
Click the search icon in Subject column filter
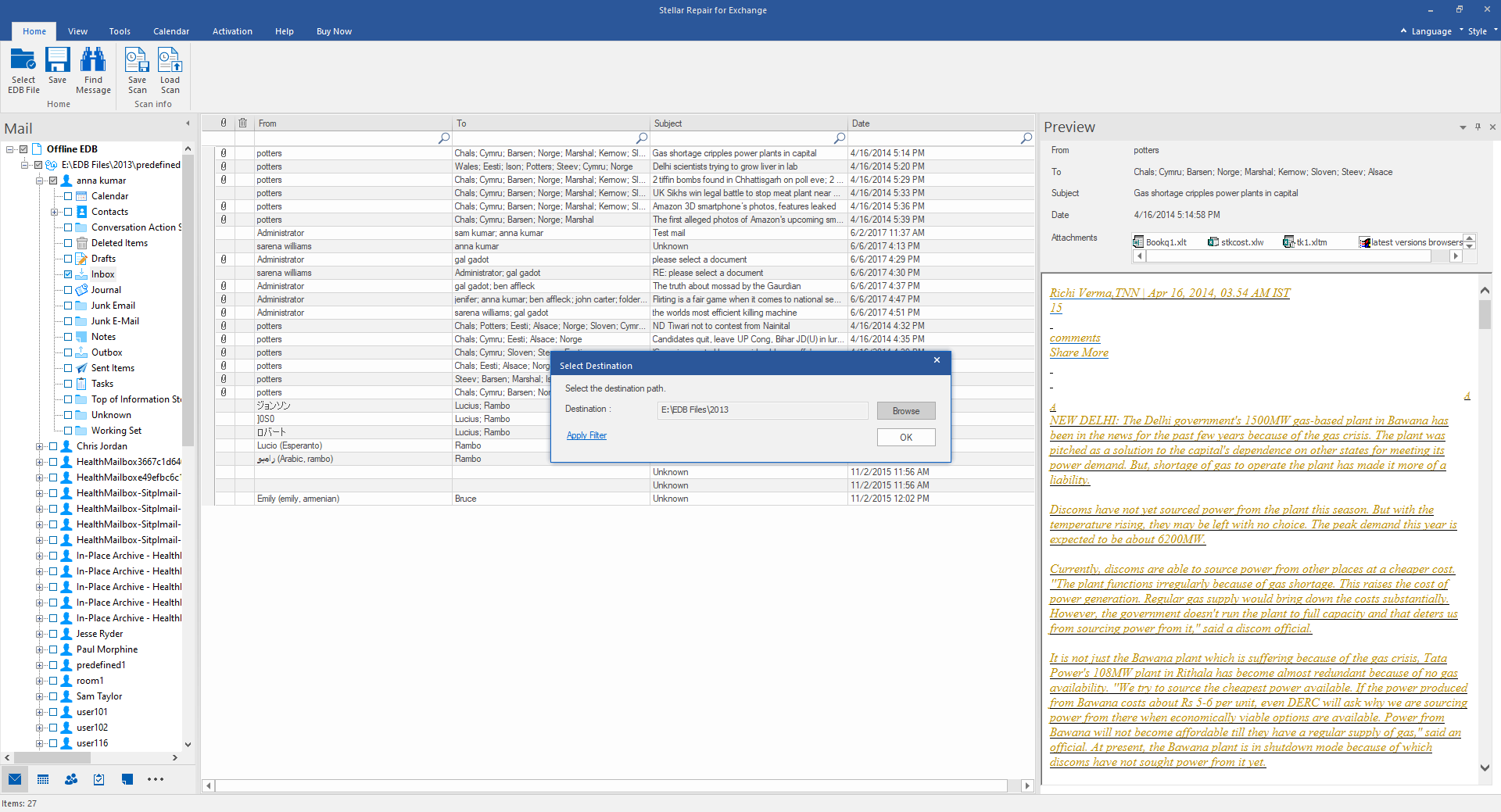(x=840, y=138)
